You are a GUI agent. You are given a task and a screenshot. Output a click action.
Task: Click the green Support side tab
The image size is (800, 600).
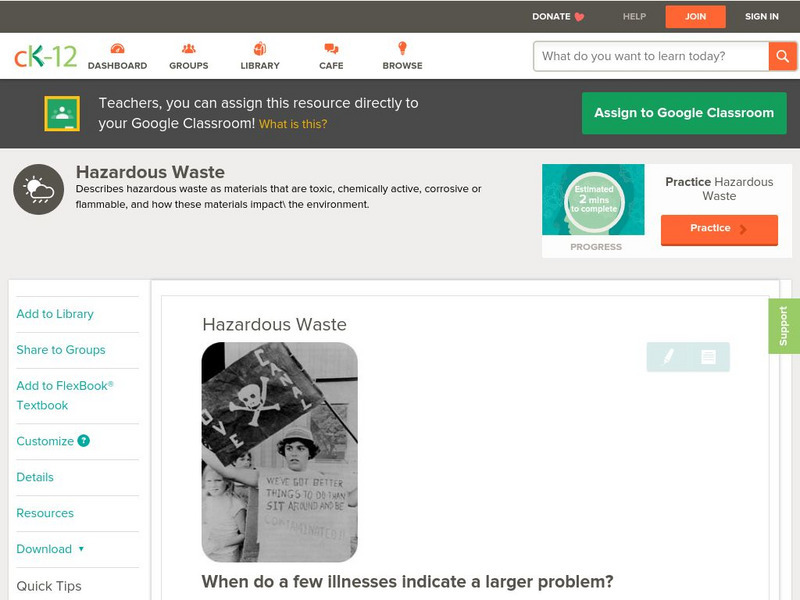(x=784, y=326)
